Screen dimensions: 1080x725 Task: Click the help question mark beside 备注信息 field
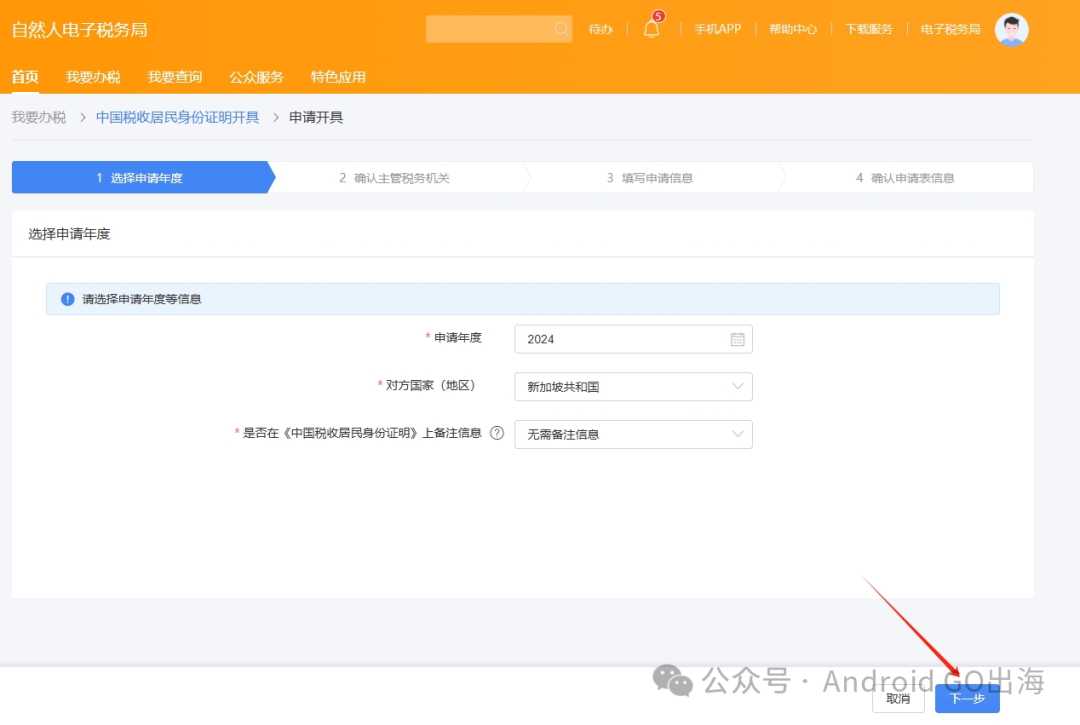pyautogui.click(x=497, y=434)
